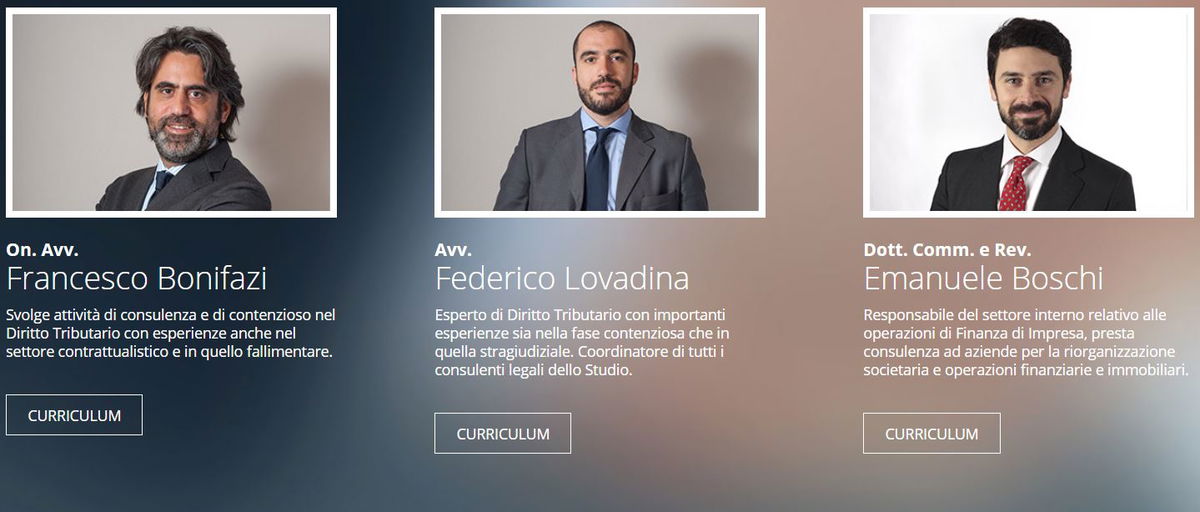Image resolution: width=1200 pixels, height=512 pixels.
Task: Select the Emanuele Boschi name heading
Action: pyautogui.click(x=984, y=278)
